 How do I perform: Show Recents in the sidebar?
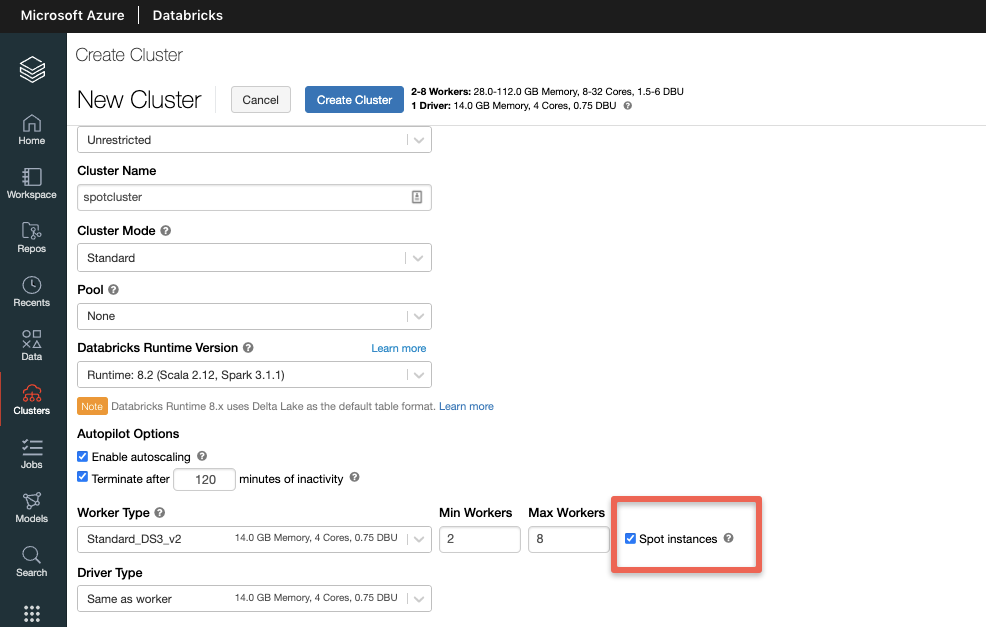[32, 291]
